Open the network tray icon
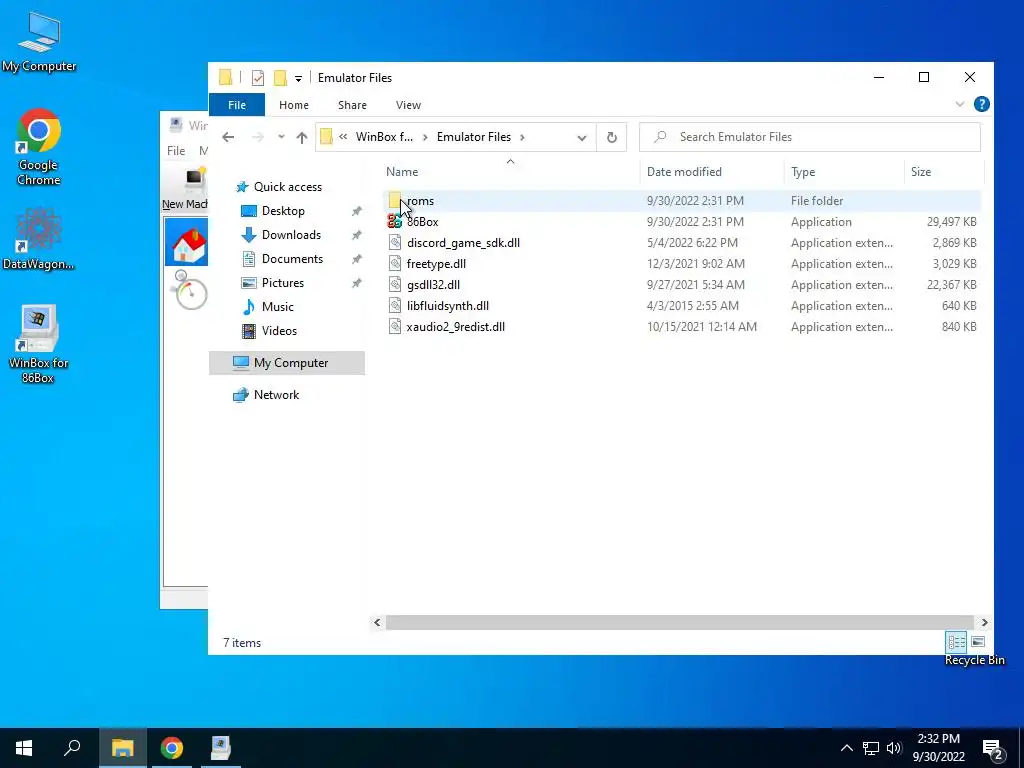Image resolution: width=1024 pixels, height=768 pixels. pos(871,748)
